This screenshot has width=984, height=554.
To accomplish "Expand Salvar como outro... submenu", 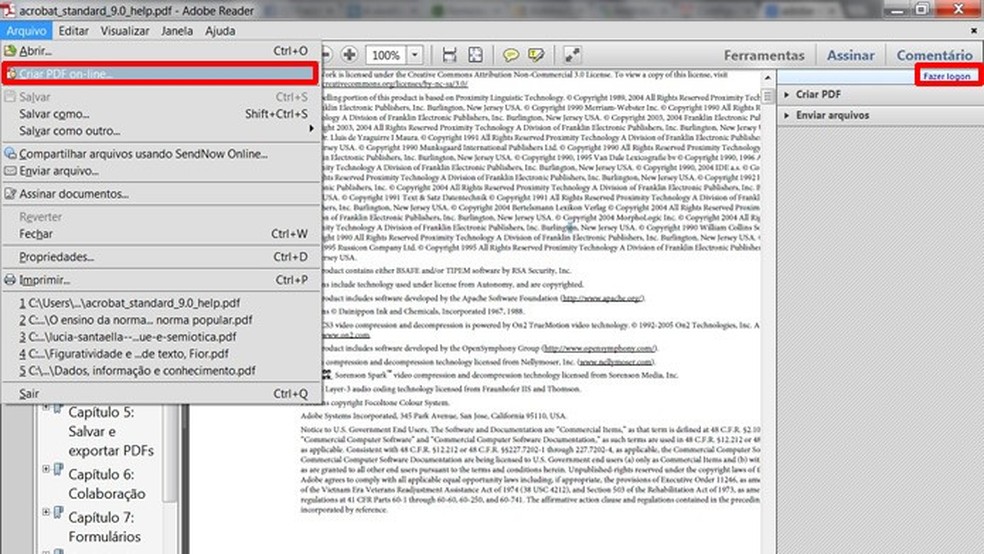I will click(x=161, y=131).
